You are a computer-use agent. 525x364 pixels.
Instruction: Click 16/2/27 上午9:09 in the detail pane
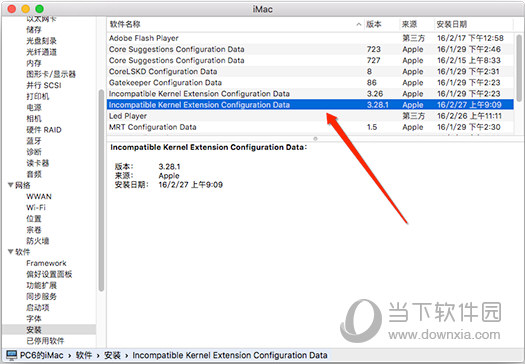tap(191, 185)
